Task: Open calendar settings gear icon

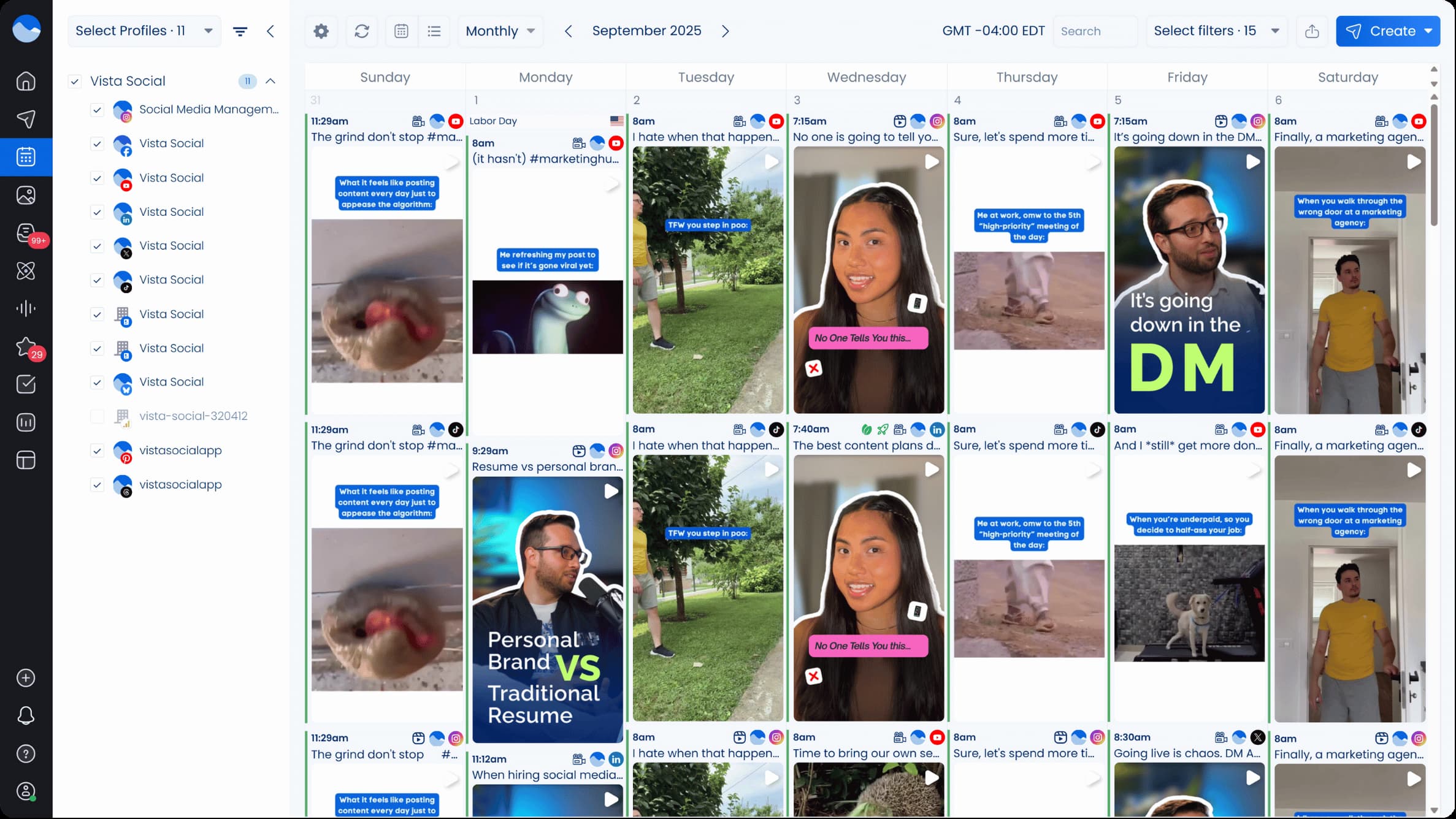Action: (321, 31)
